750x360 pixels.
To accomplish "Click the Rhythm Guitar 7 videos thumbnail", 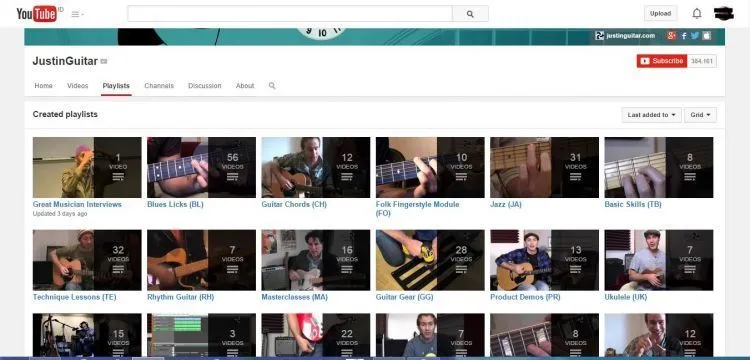I will (x=201, y=260).
